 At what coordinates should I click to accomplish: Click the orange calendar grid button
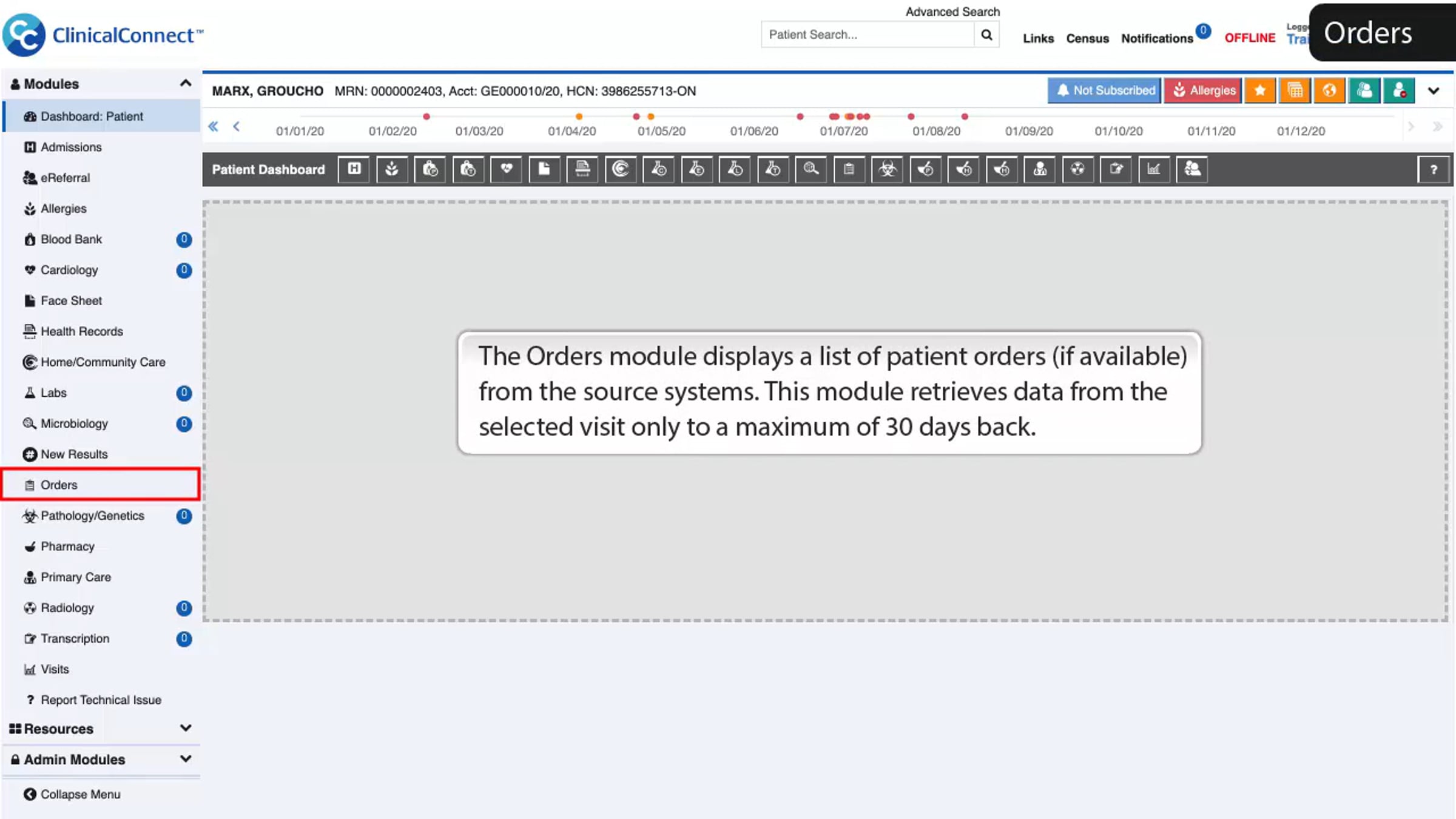click(1295, 90)
